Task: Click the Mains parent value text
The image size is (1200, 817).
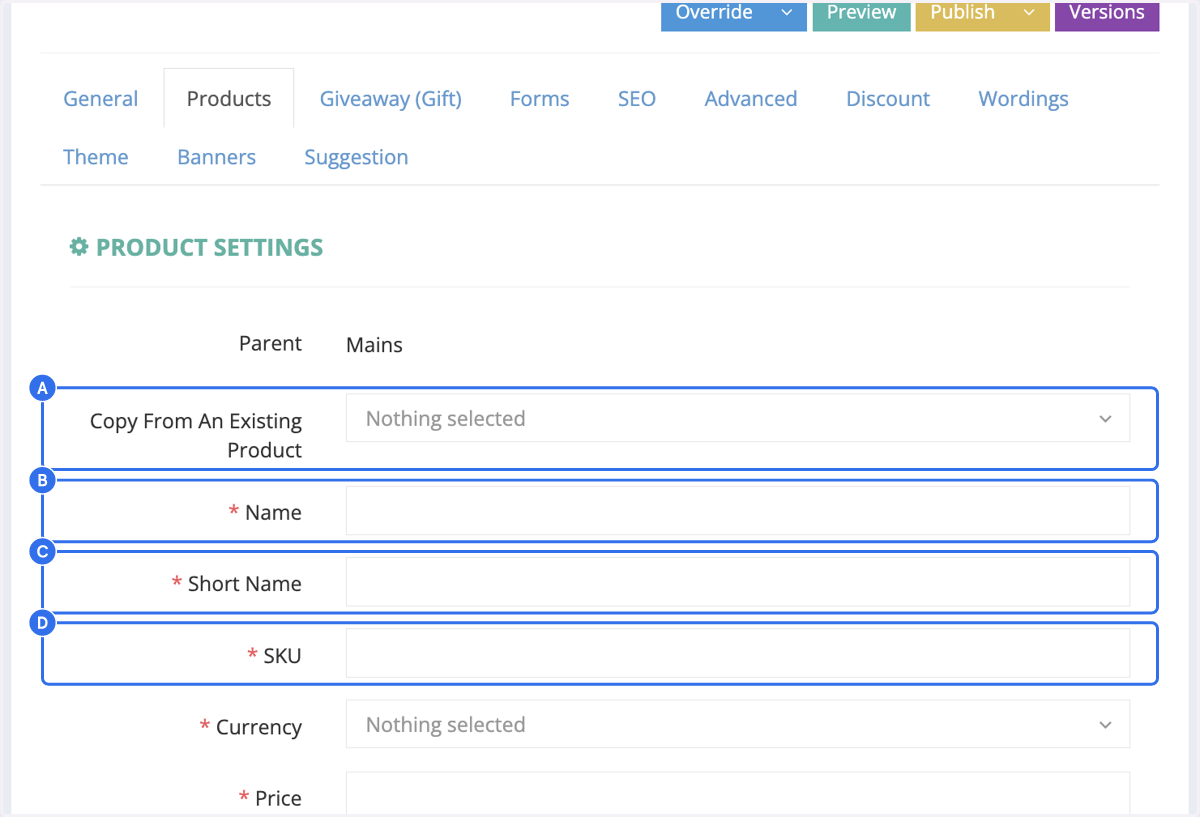Action: click(375, 345)
